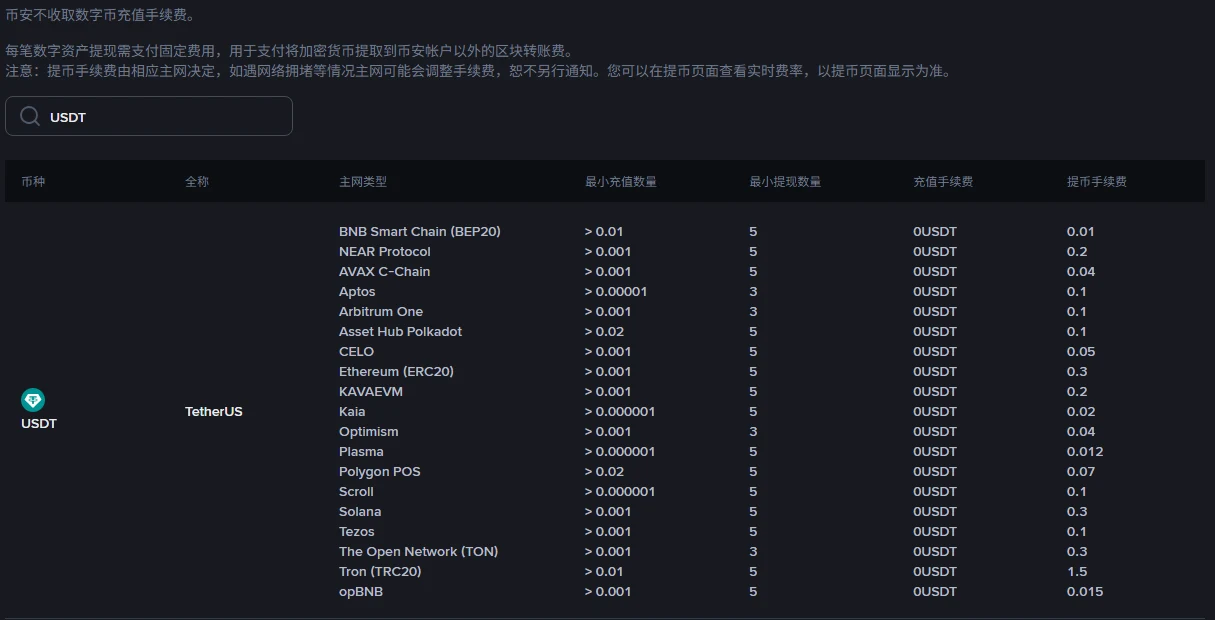Click the 全称 column header

(x=197, y=182)
